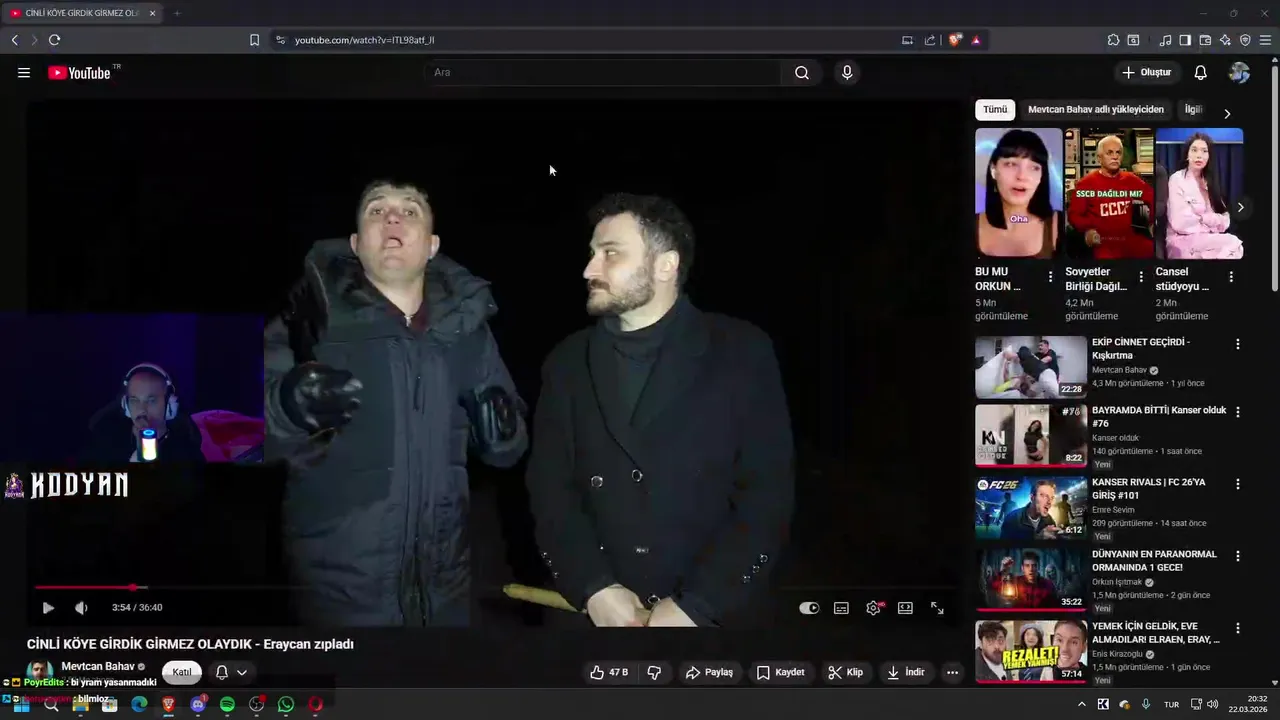This screenshot has width=1280, height=720.
Task: Focus the Ara search input field
Action: coord(603,73)
